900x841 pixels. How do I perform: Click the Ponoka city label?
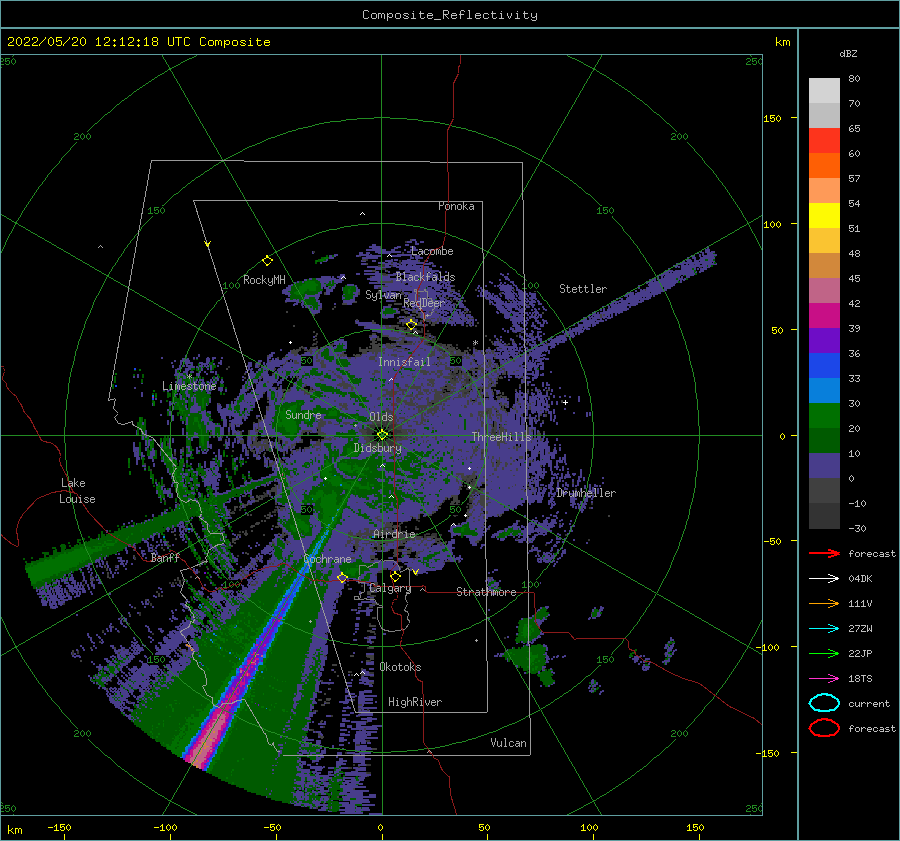coord(456,206)
